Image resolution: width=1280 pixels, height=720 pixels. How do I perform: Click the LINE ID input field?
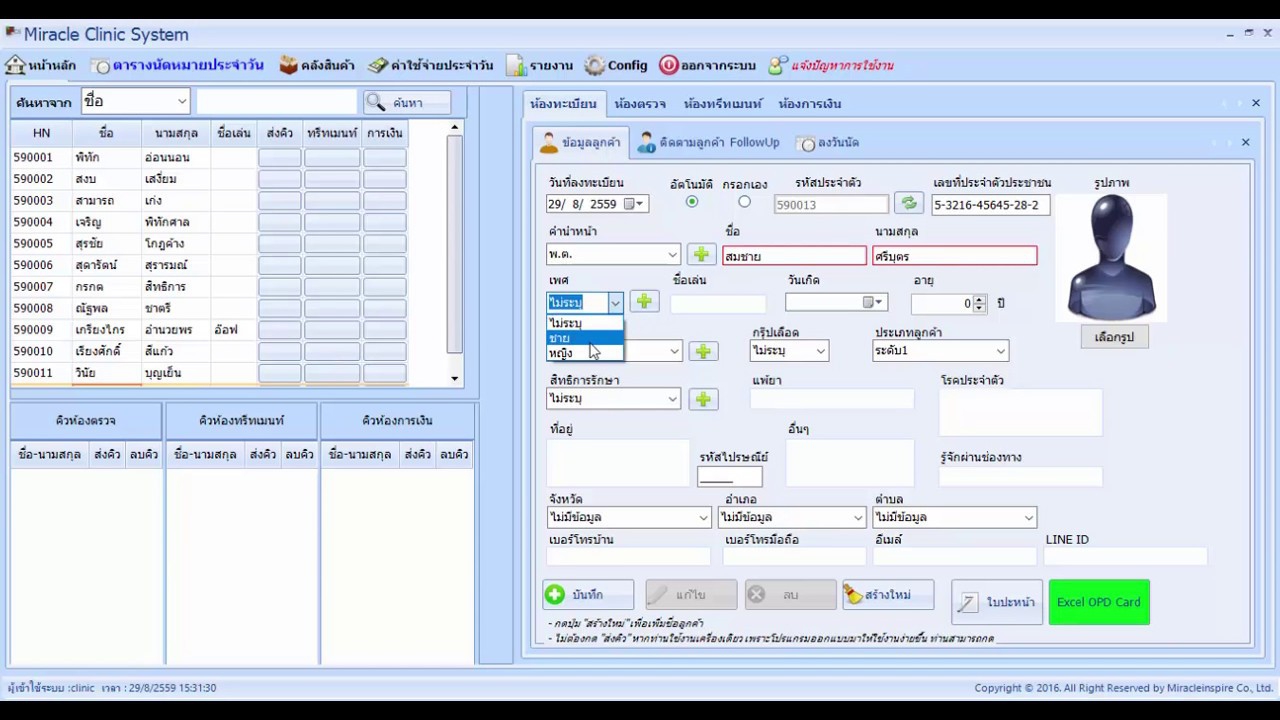coord(1126,557)
